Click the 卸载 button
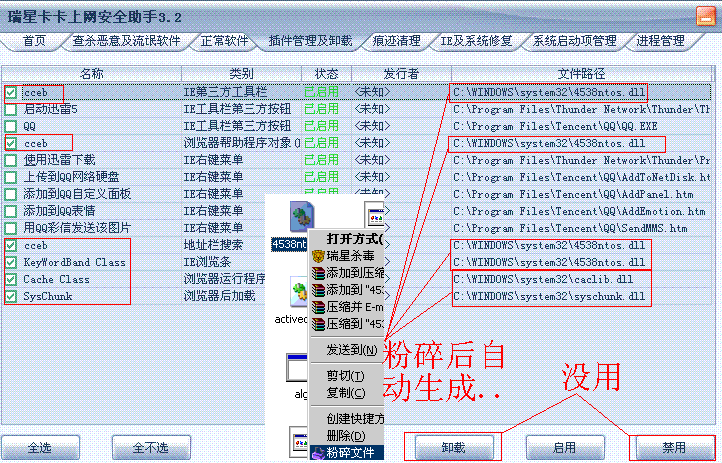 click(x=454, y=447)
